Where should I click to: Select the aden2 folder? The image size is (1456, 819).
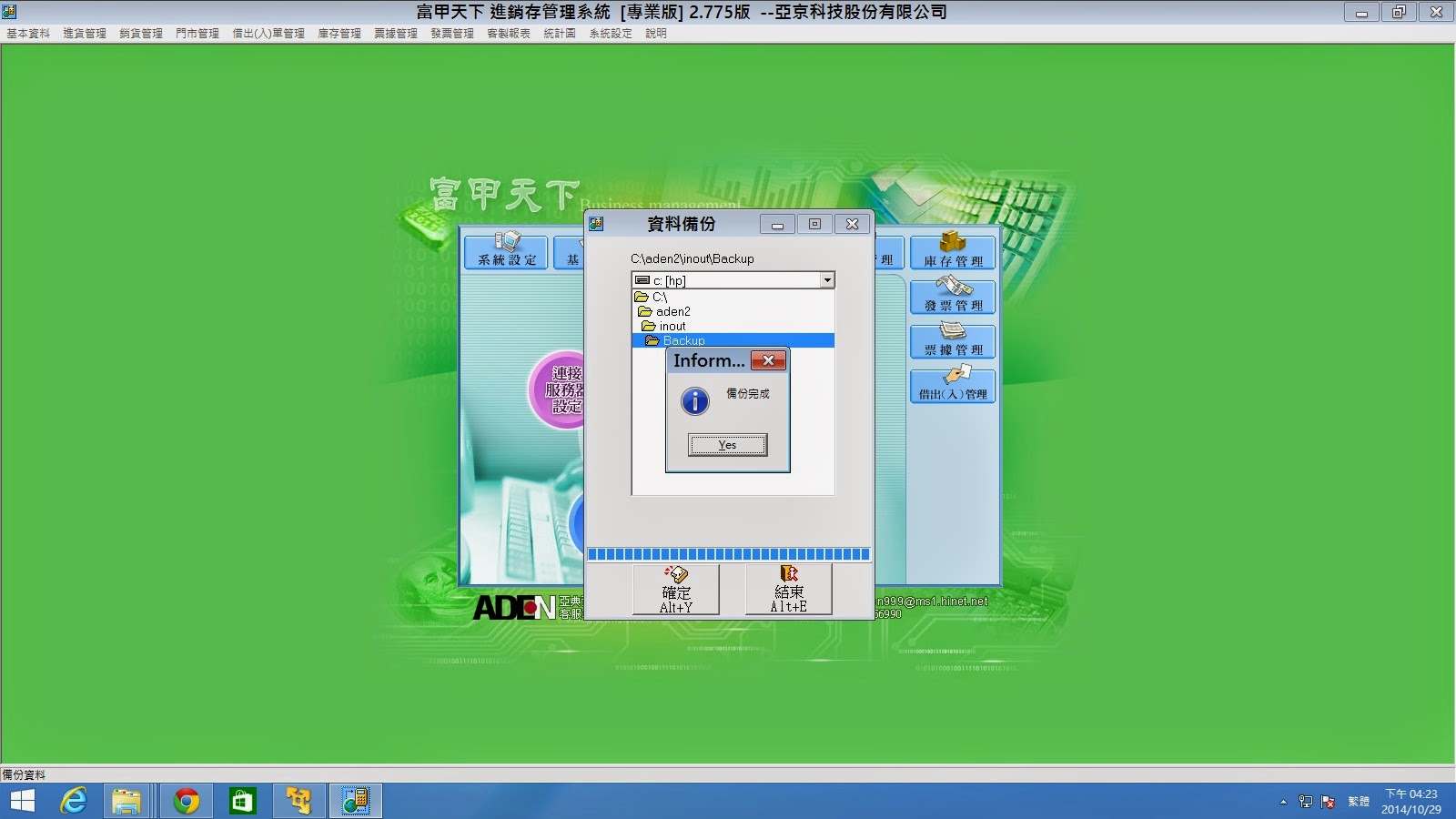tap(664, 311)
